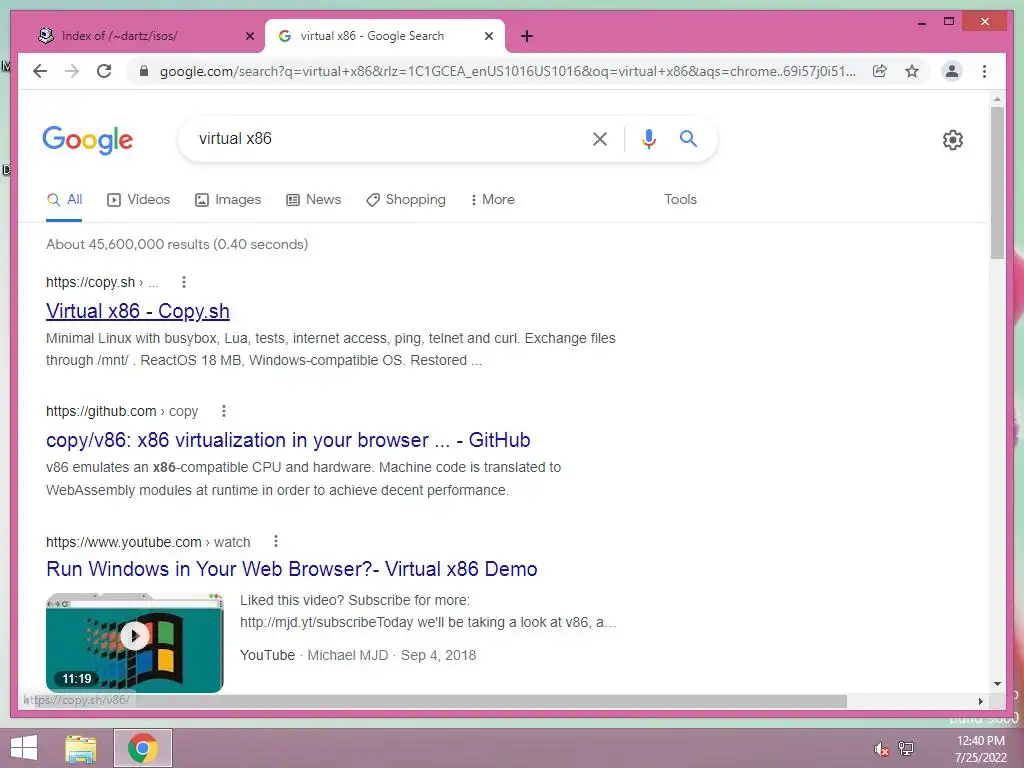Open options dots for github.com result
The width and height of the screenshot is (1024, 768).
click(224, 411)
